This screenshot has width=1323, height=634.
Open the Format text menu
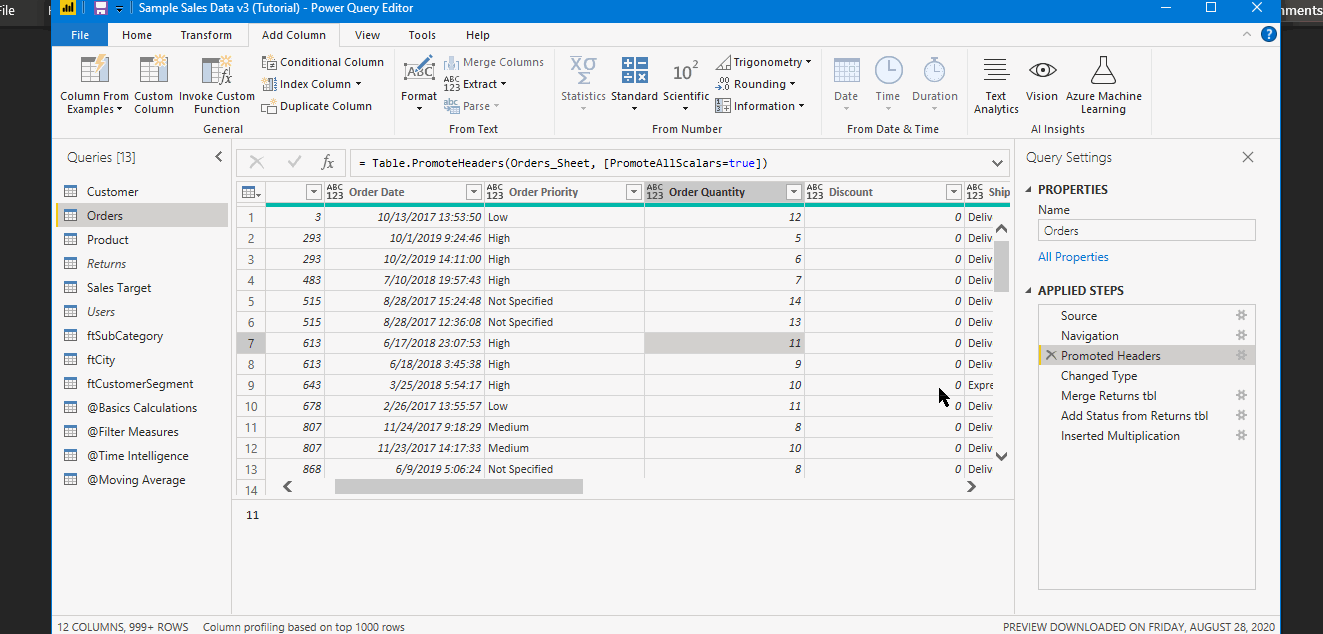(x=419, y=85)
